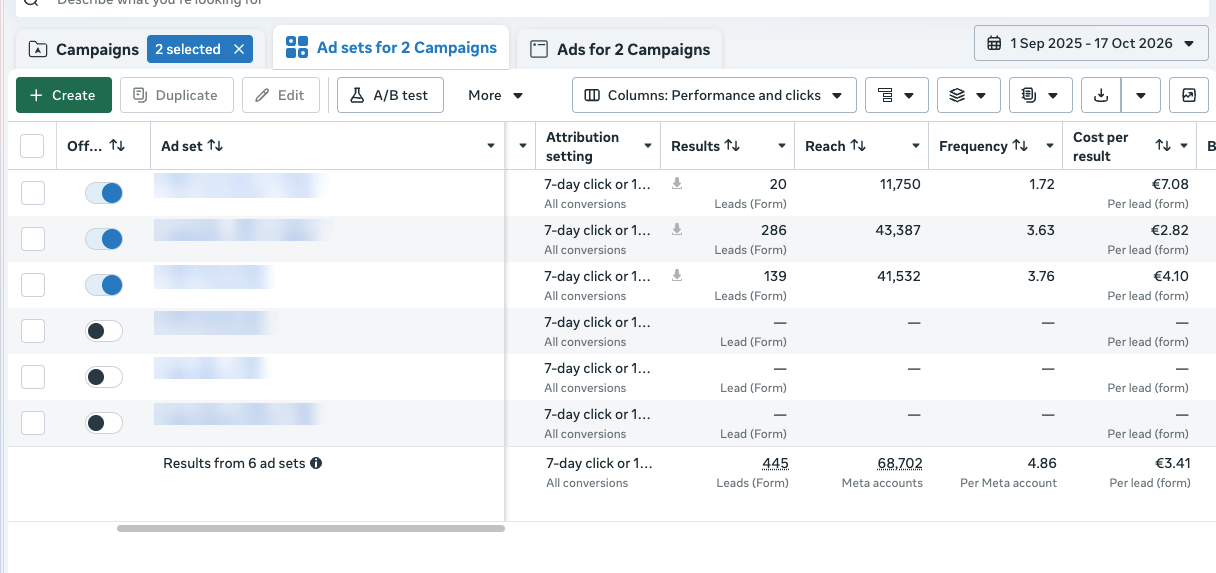Screen dimensions: 1216x573
Task: Select the frequency value 1.72
Action: coord(1041,184)
